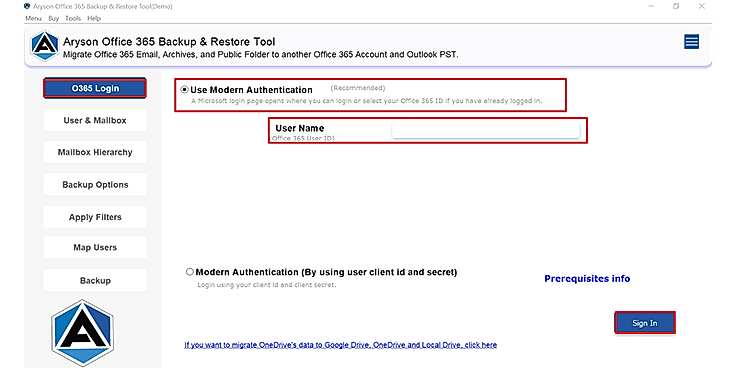Click "Login using your client id and client secret" text
The image size is (736, 368).
click(267, 285)
